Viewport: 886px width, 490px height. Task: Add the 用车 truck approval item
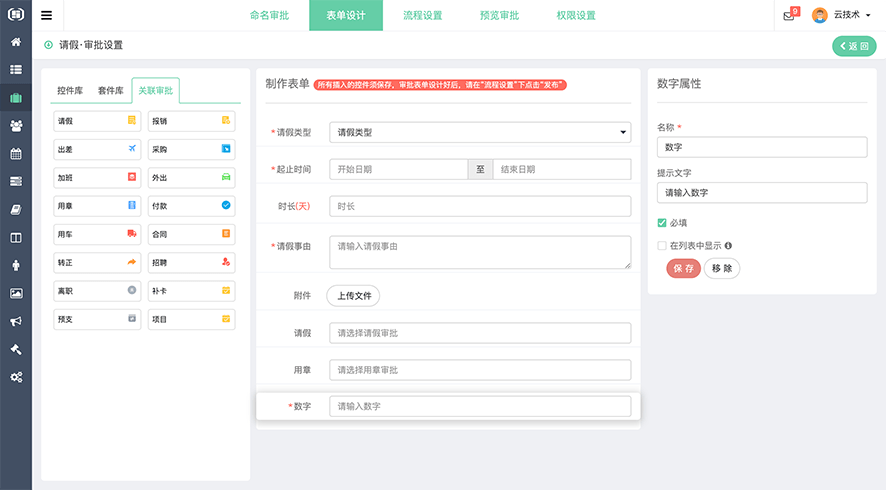click(x=97, y=234)
